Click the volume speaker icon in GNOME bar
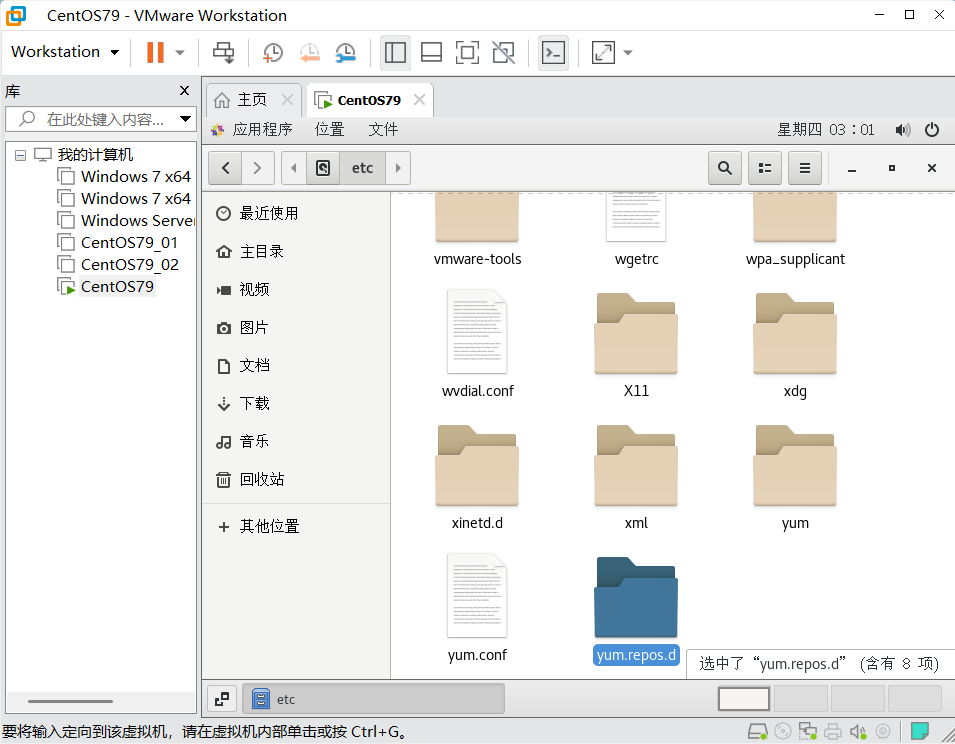 coord(903,130)
